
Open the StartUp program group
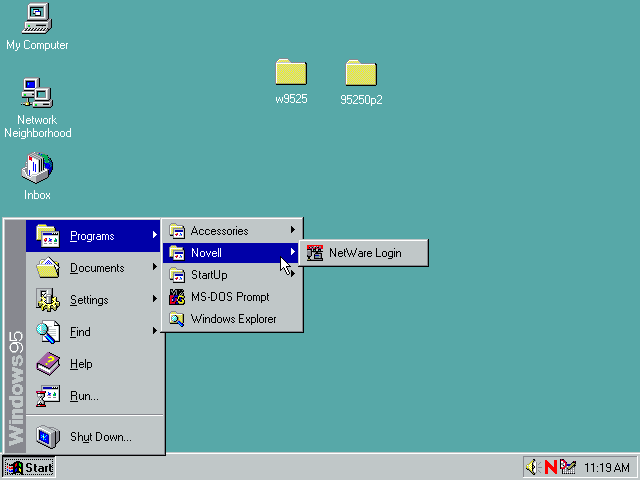[x=232, y=275]
